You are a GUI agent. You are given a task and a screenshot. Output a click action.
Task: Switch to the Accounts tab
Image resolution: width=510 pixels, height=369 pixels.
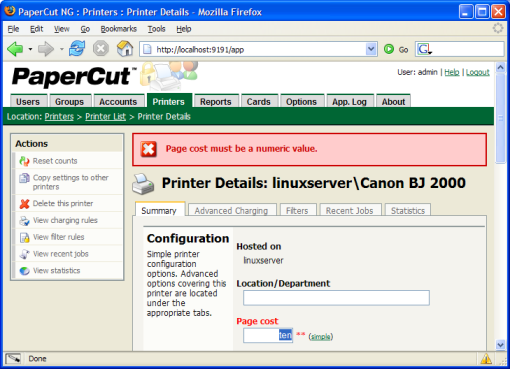click(118, 101)
